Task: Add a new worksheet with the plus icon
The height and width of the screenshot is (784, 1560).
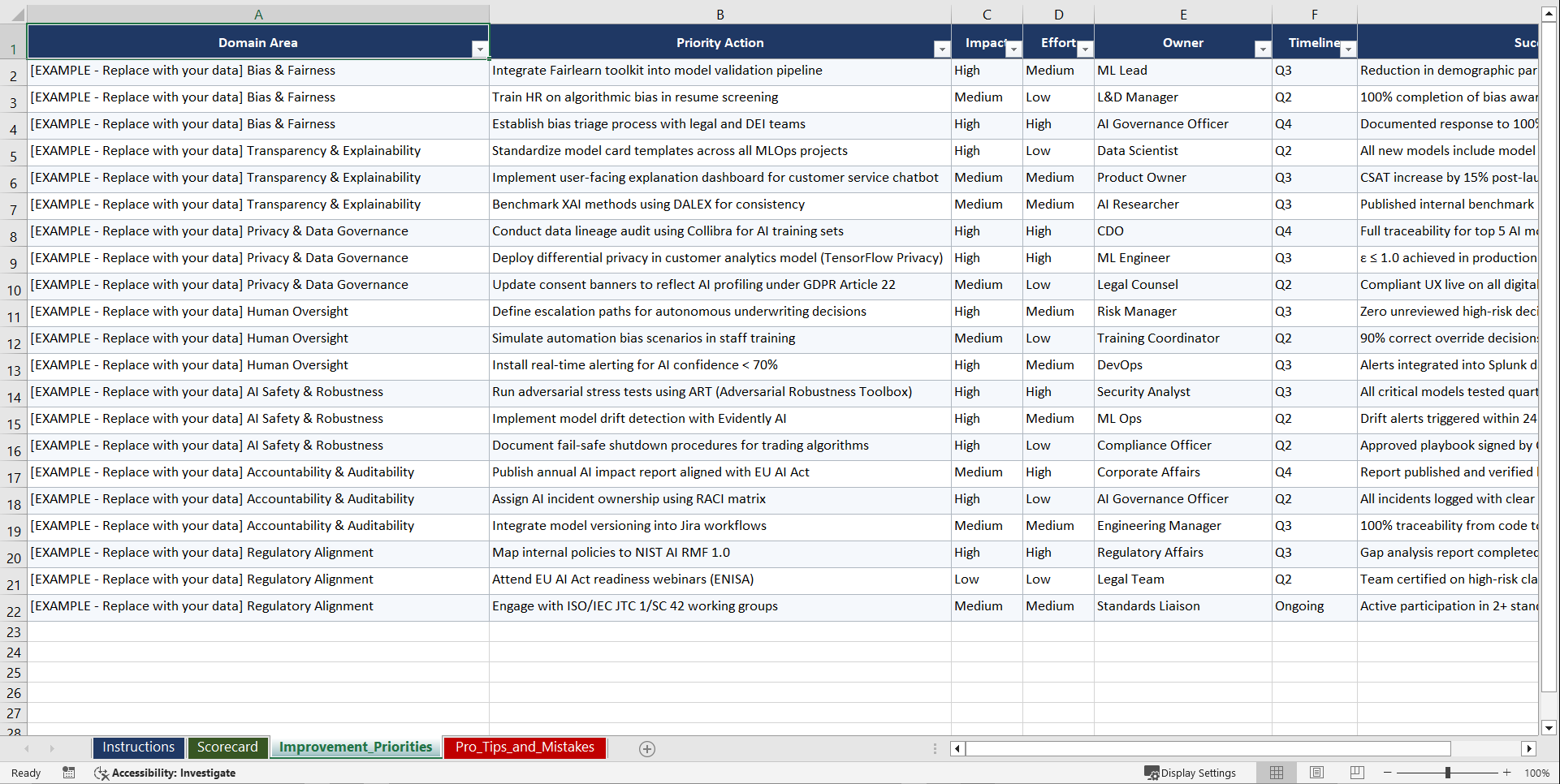Action: (x=647, y=749)
